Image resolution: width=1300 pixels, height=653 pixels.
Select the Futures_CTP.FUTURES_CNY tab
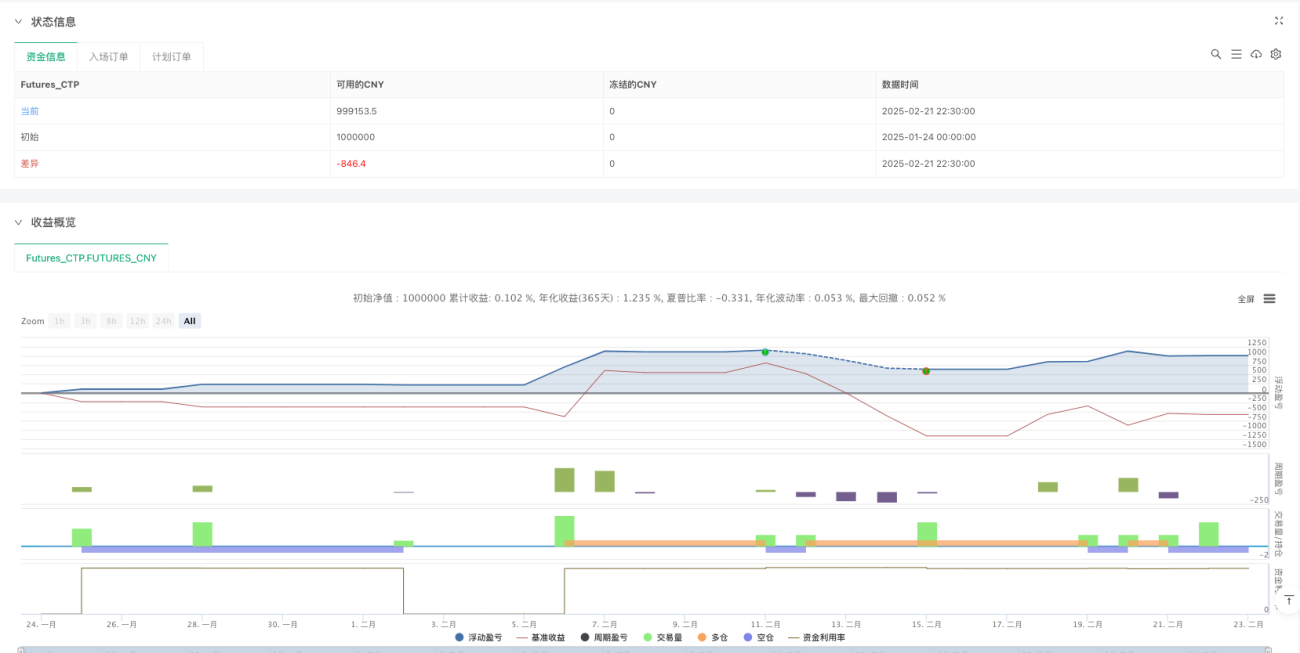coord(91,258)
